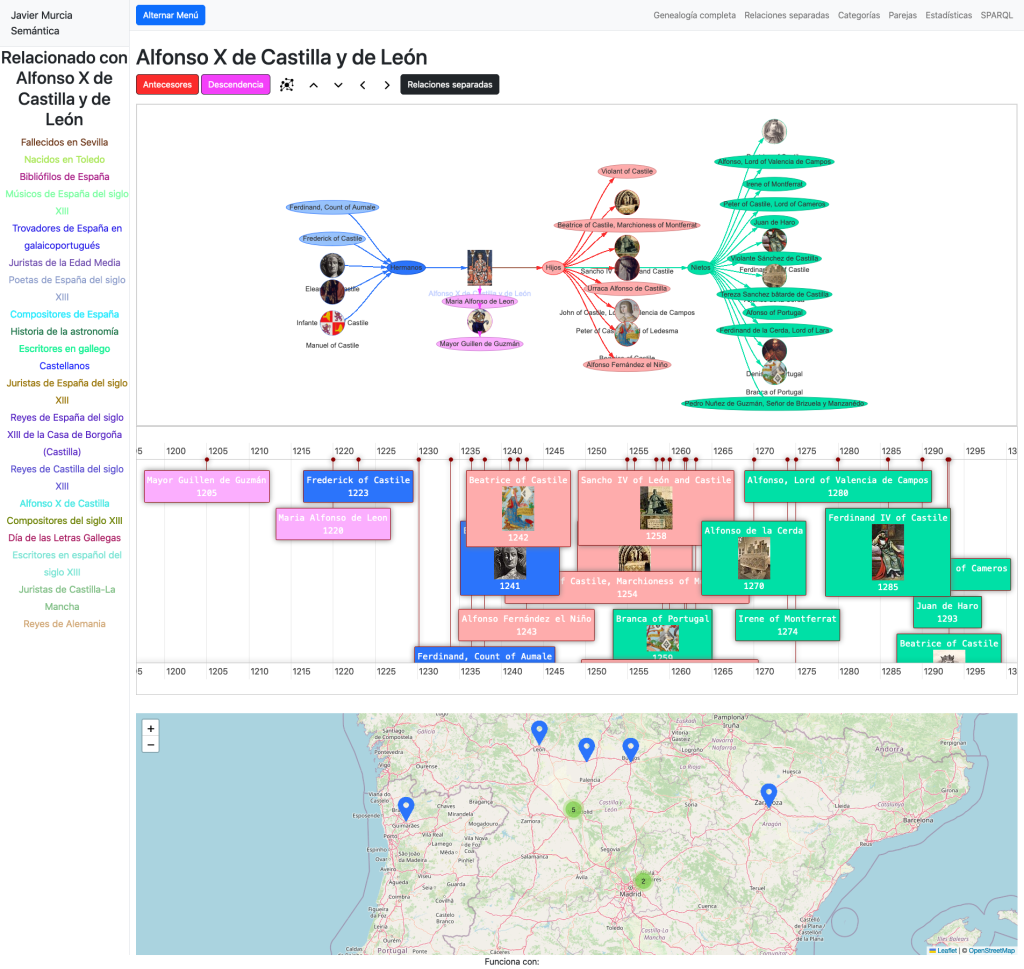The image size is (1024, 969).
Task: Expand the green cluster marker labeled 5
Action: click(x=573, y=809)
